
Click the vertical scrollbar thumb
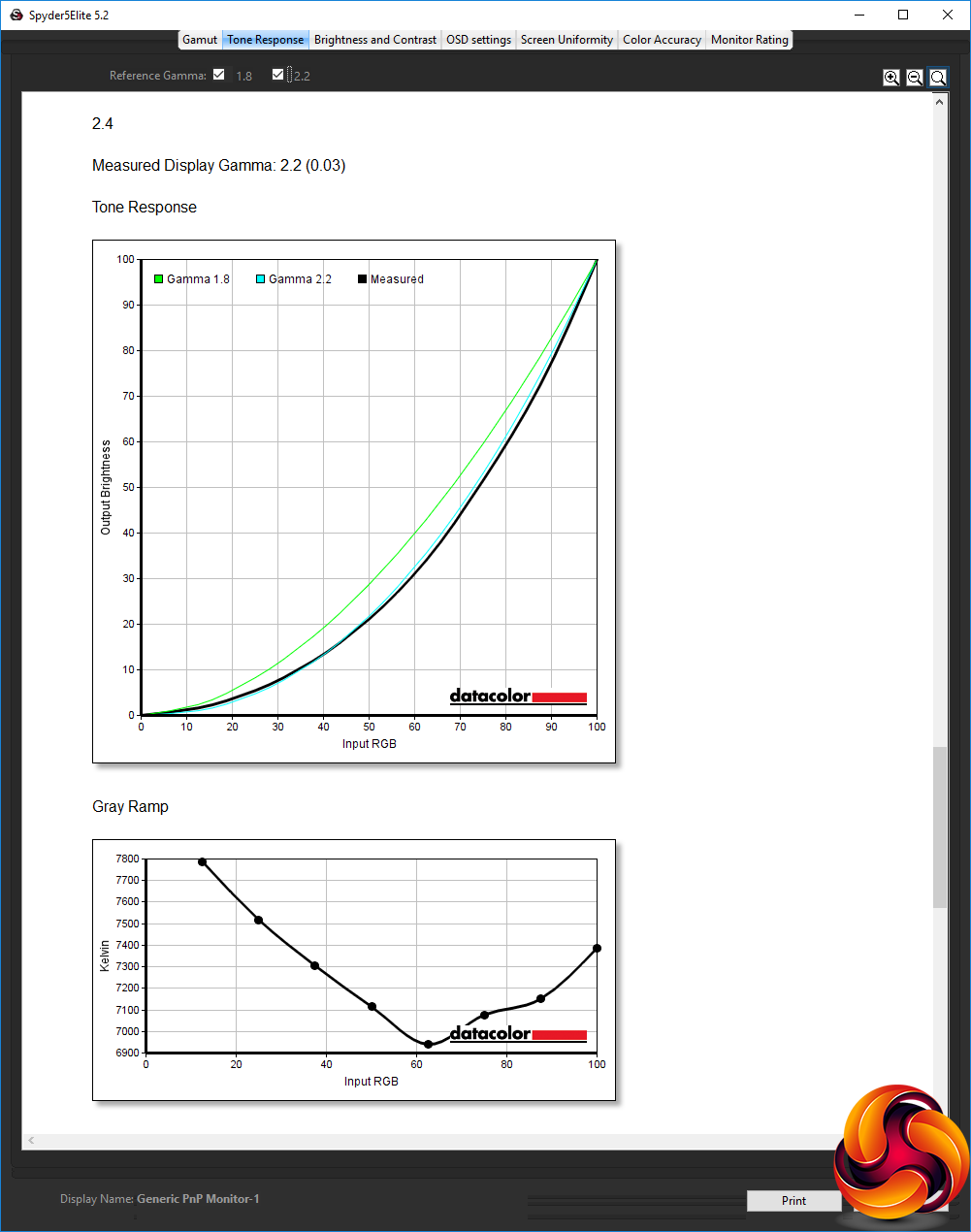point(940,827)
